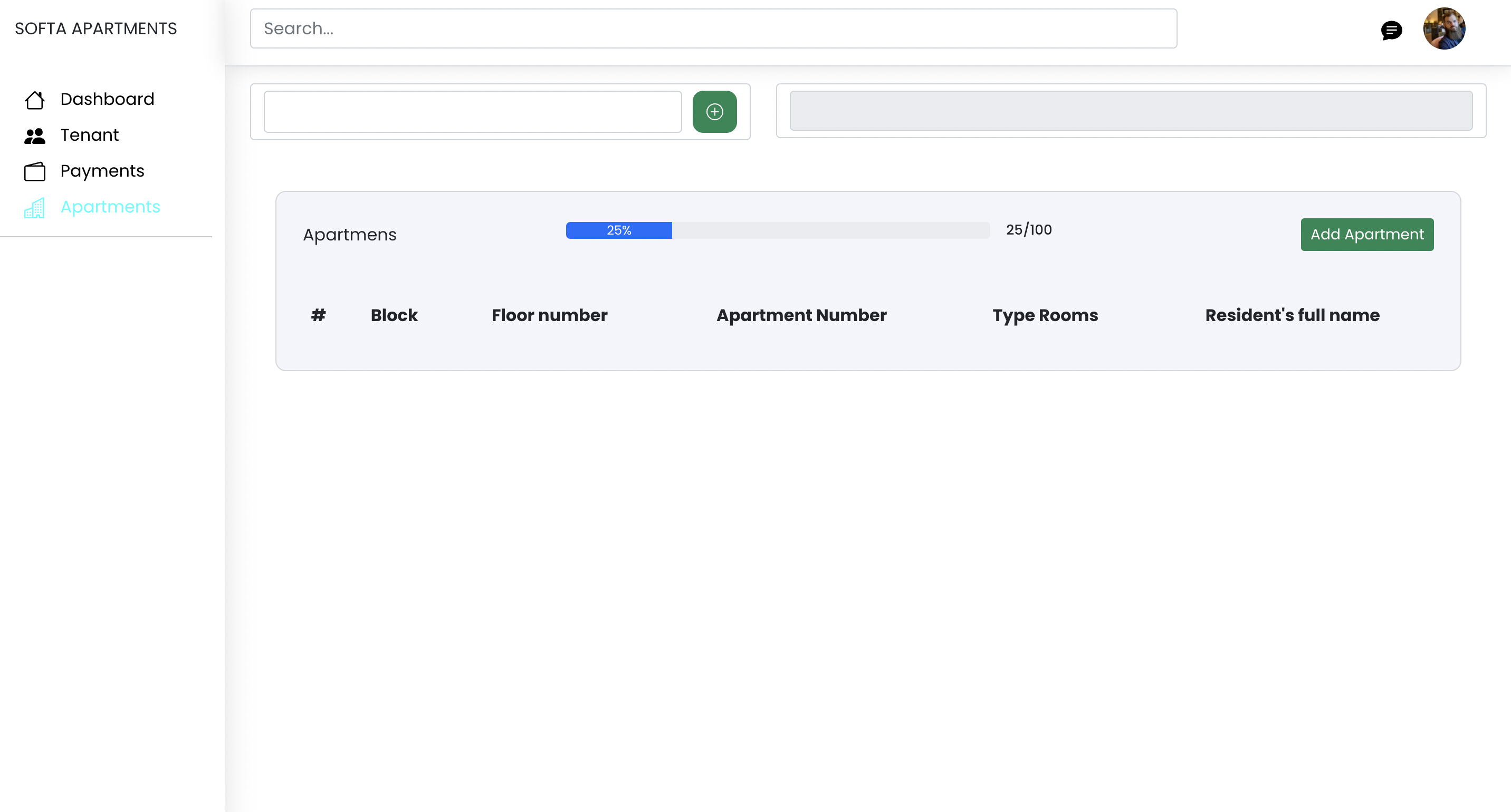The image size is (1511, 812).
Task: Click the Payments wallet icon
Action: coord(35,171)
